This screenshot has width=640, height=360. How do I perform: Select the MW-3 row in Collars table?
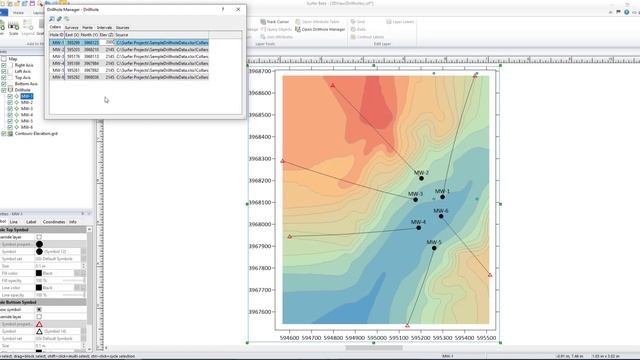pos(129,56)
